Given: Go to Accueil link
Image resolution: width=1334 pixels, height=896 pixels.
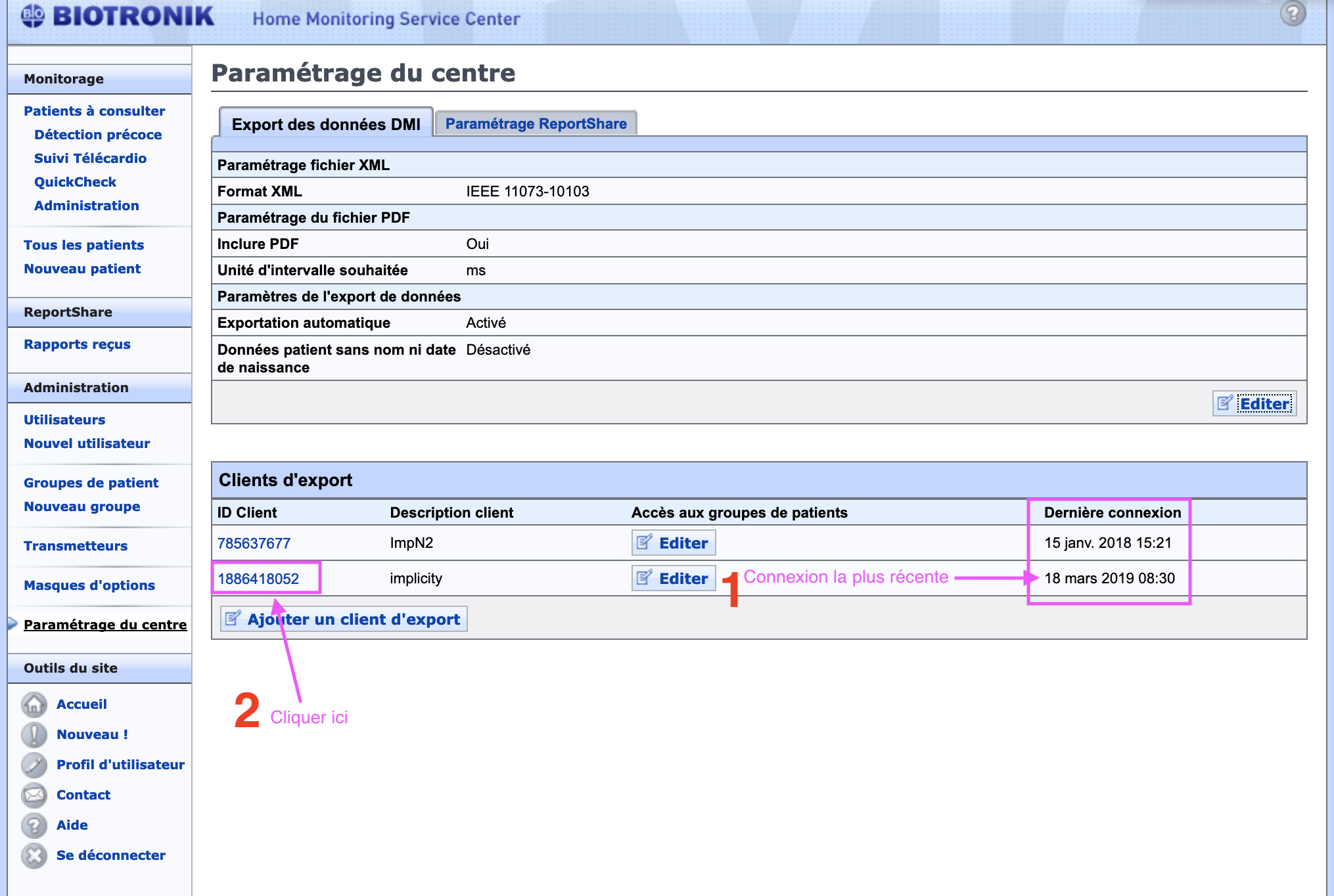Looking at the screenshot, I should (81, 704).
